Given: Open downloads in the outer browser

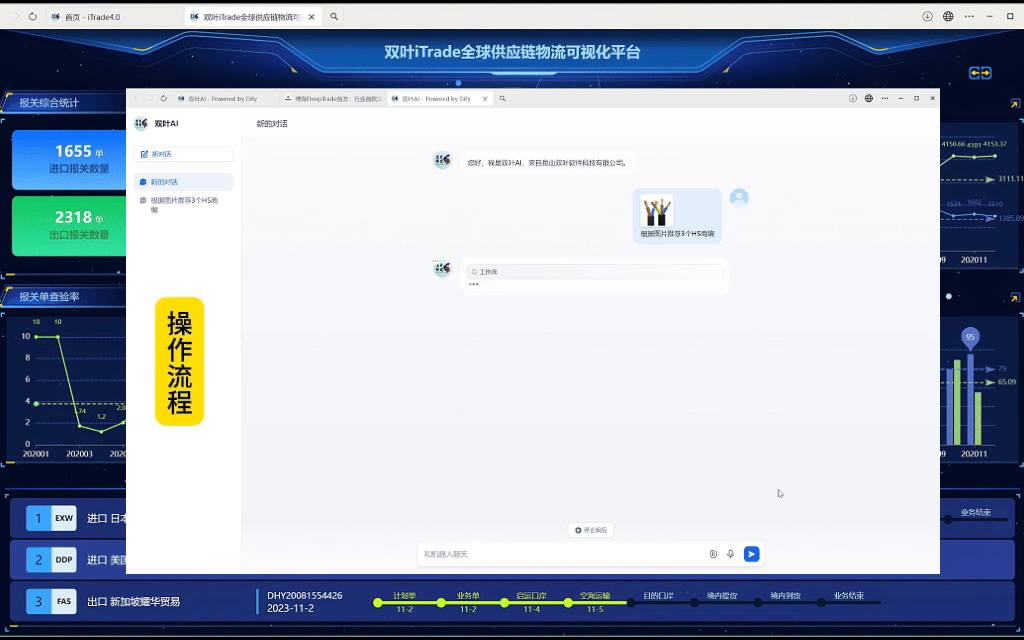Looking at the screenshot, I should pos(927,16).
